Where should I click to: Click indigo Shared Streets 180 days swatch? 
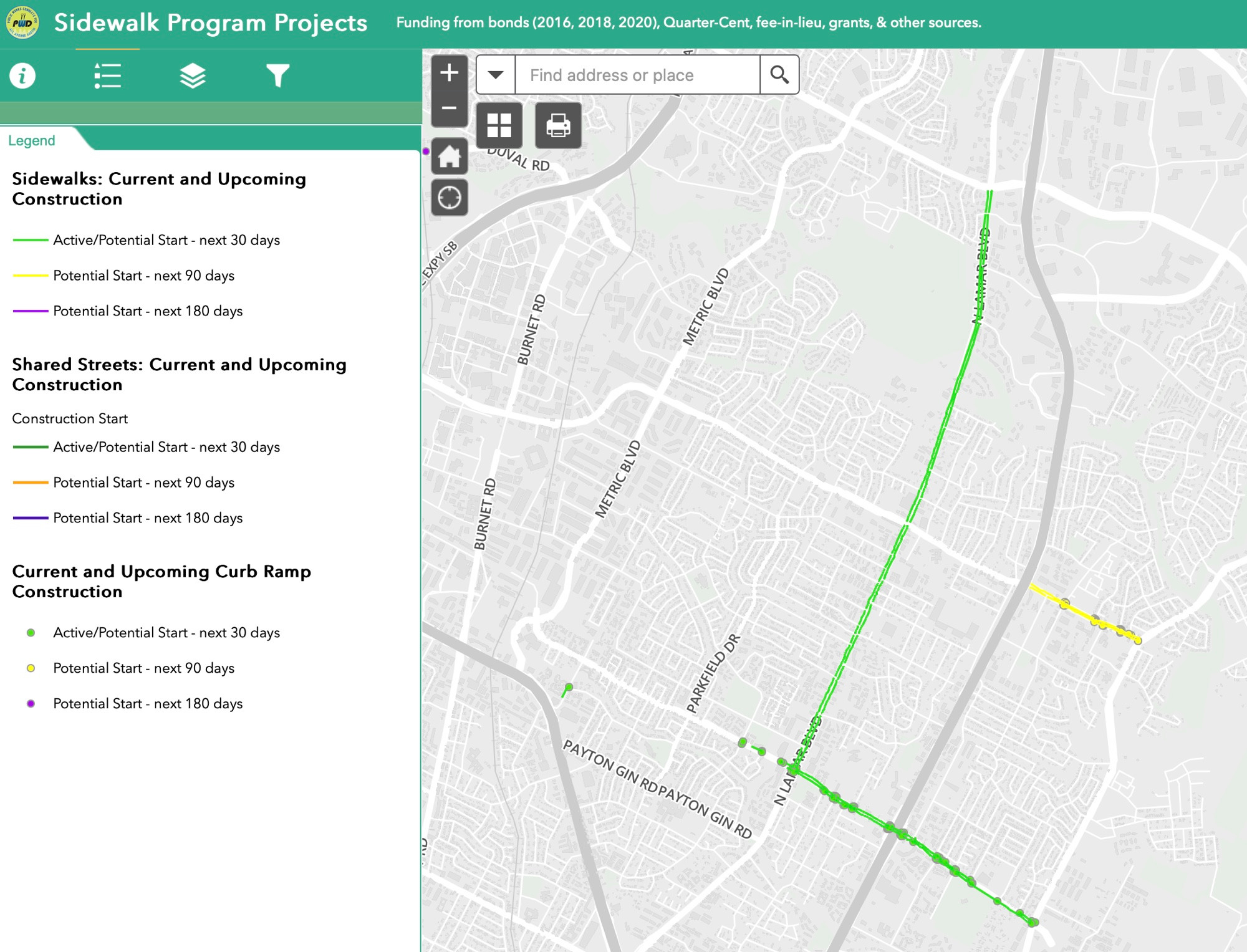click(31, 518)
